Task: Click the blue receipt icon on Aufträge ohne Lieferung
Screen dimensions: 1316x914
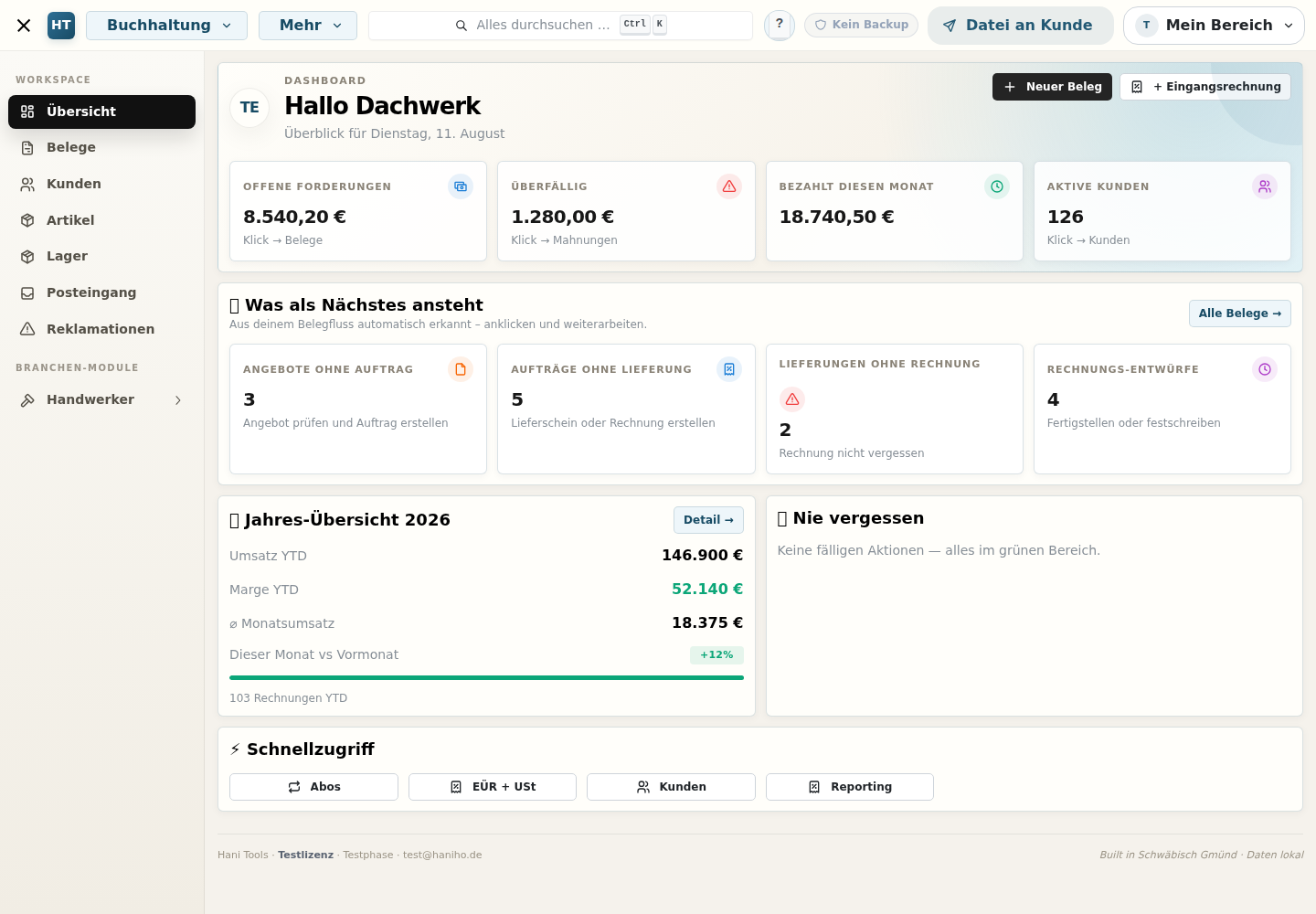Action: [729, 369]
